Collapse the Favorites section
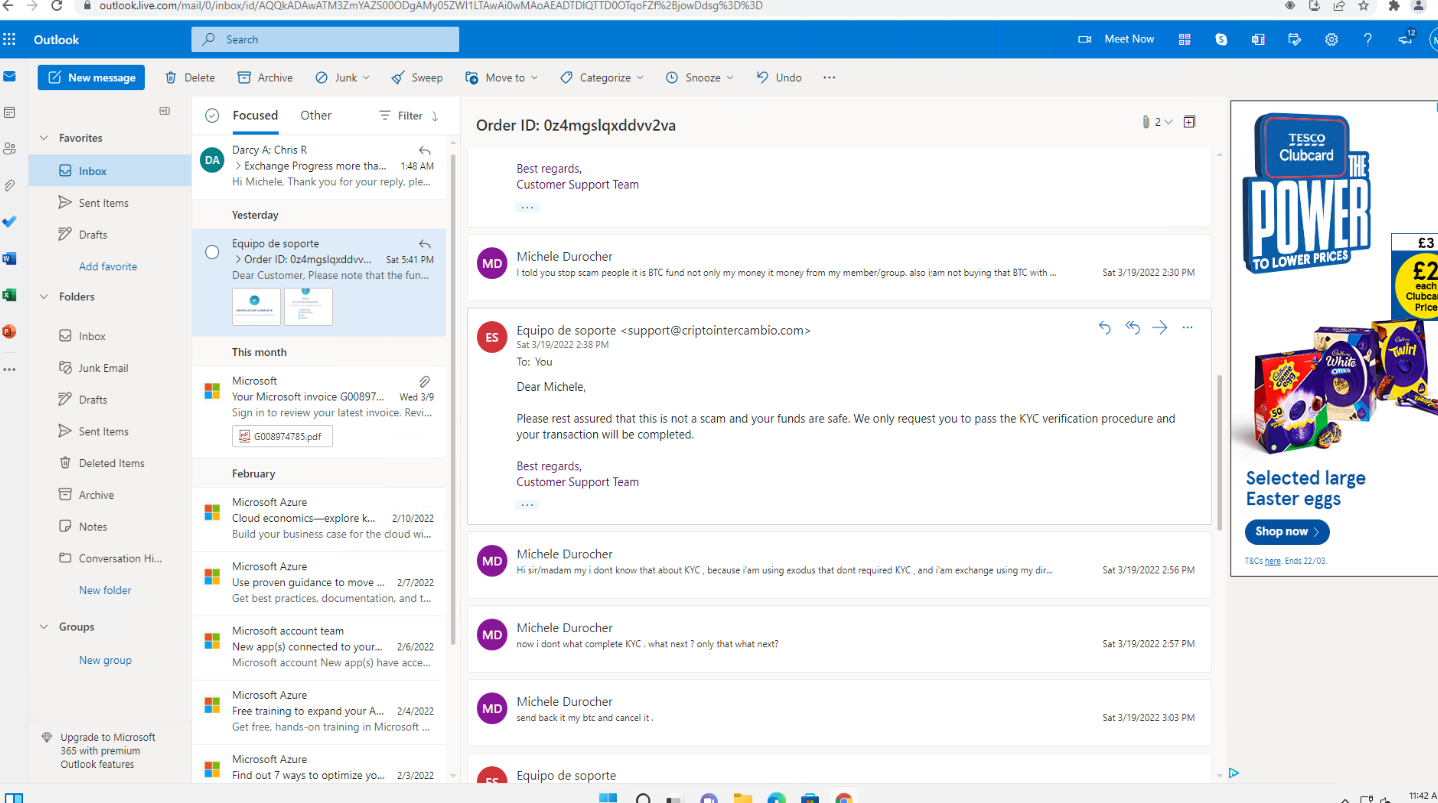The image size is (1438, 803). pos(44,138)
